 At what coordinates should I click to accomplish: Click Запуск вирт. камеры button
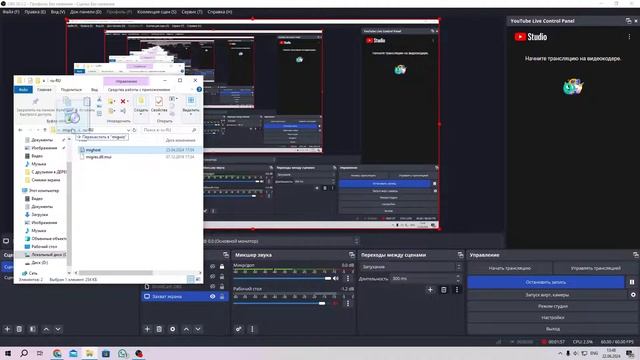tap(547, 295)
